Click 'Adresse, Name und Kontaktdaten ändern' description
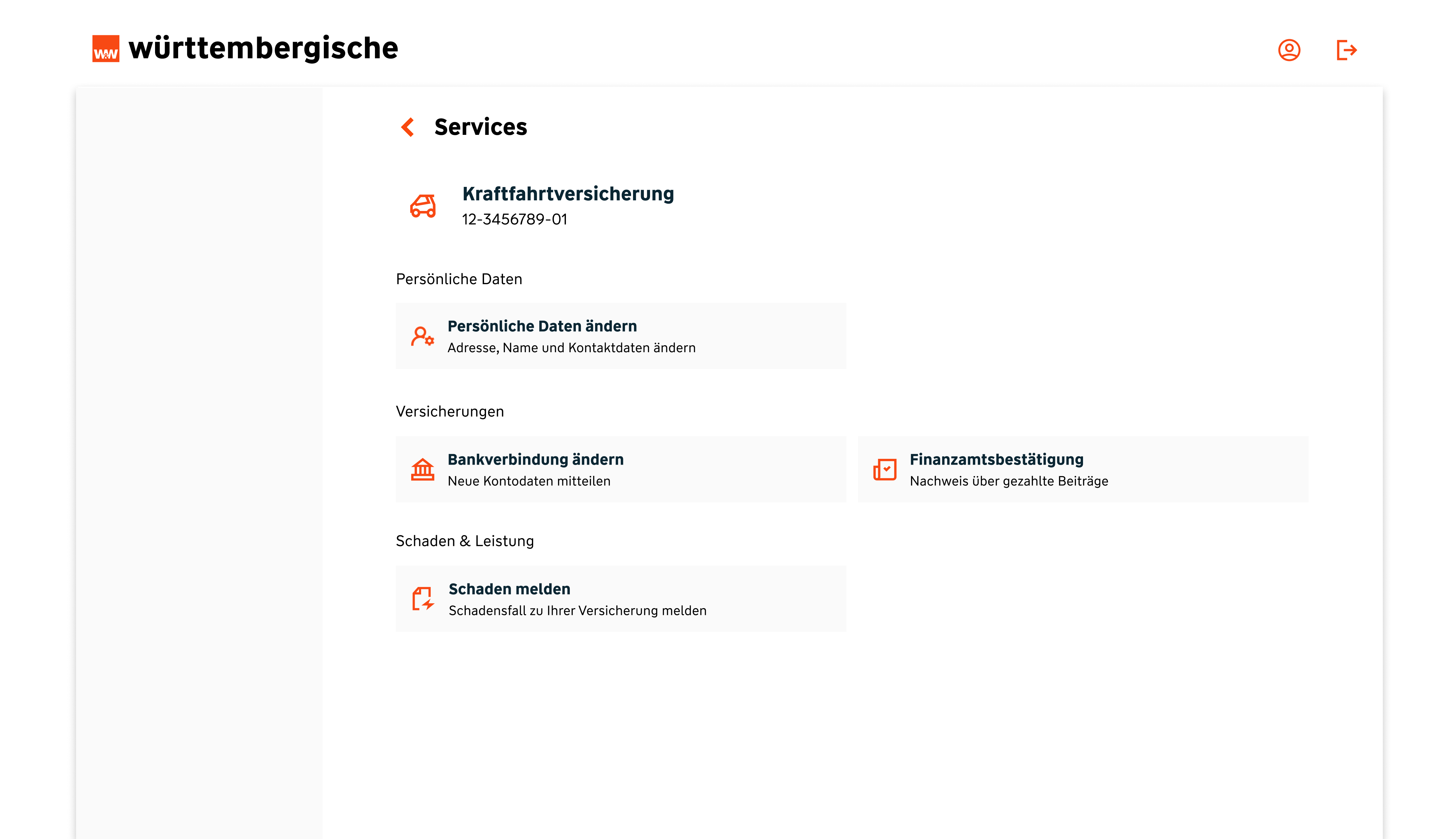Screen dimensions: 1456x839 [571, 348]
